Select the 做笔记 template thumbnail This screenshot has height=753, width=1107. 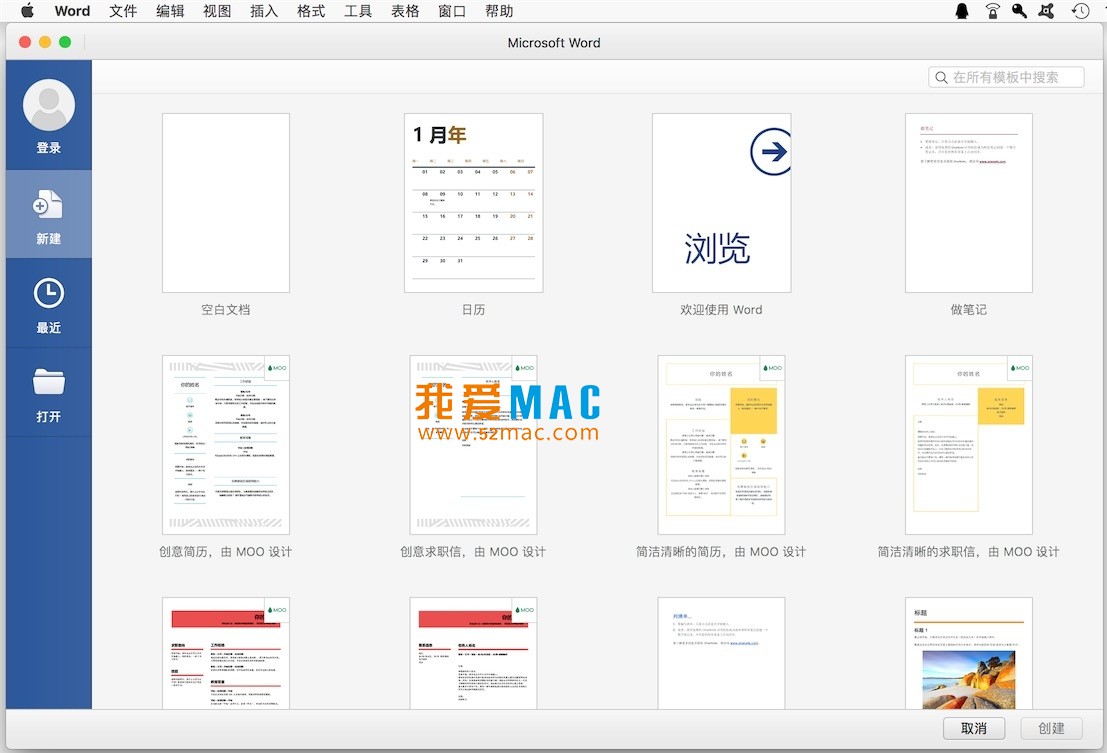pyautogui.click(x=969, y=203)
